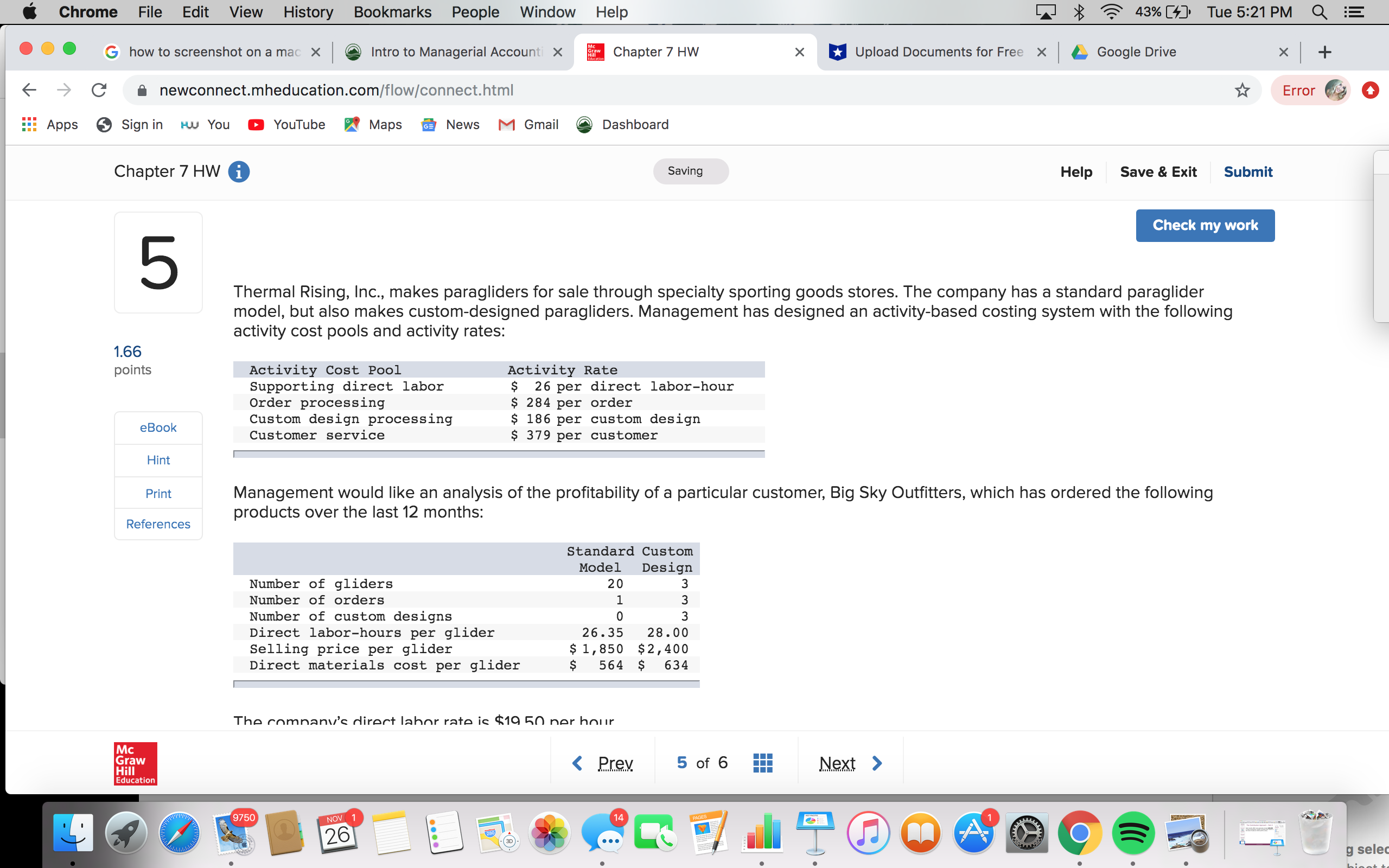Open the YouTube bookmark
Image resolution: width=1389 pixels, height=868 pixels.
point(286,125)
